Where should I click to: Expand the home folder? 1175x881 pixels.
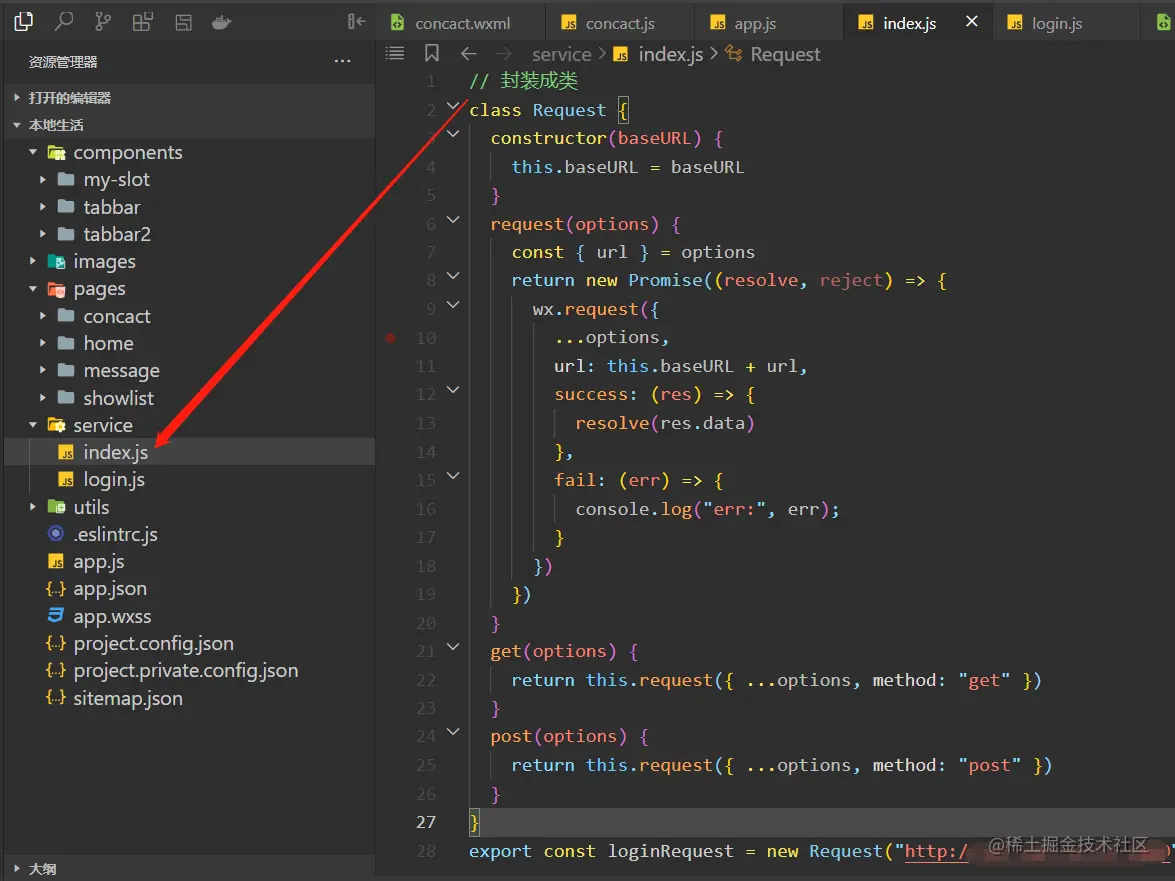(187, 343)
